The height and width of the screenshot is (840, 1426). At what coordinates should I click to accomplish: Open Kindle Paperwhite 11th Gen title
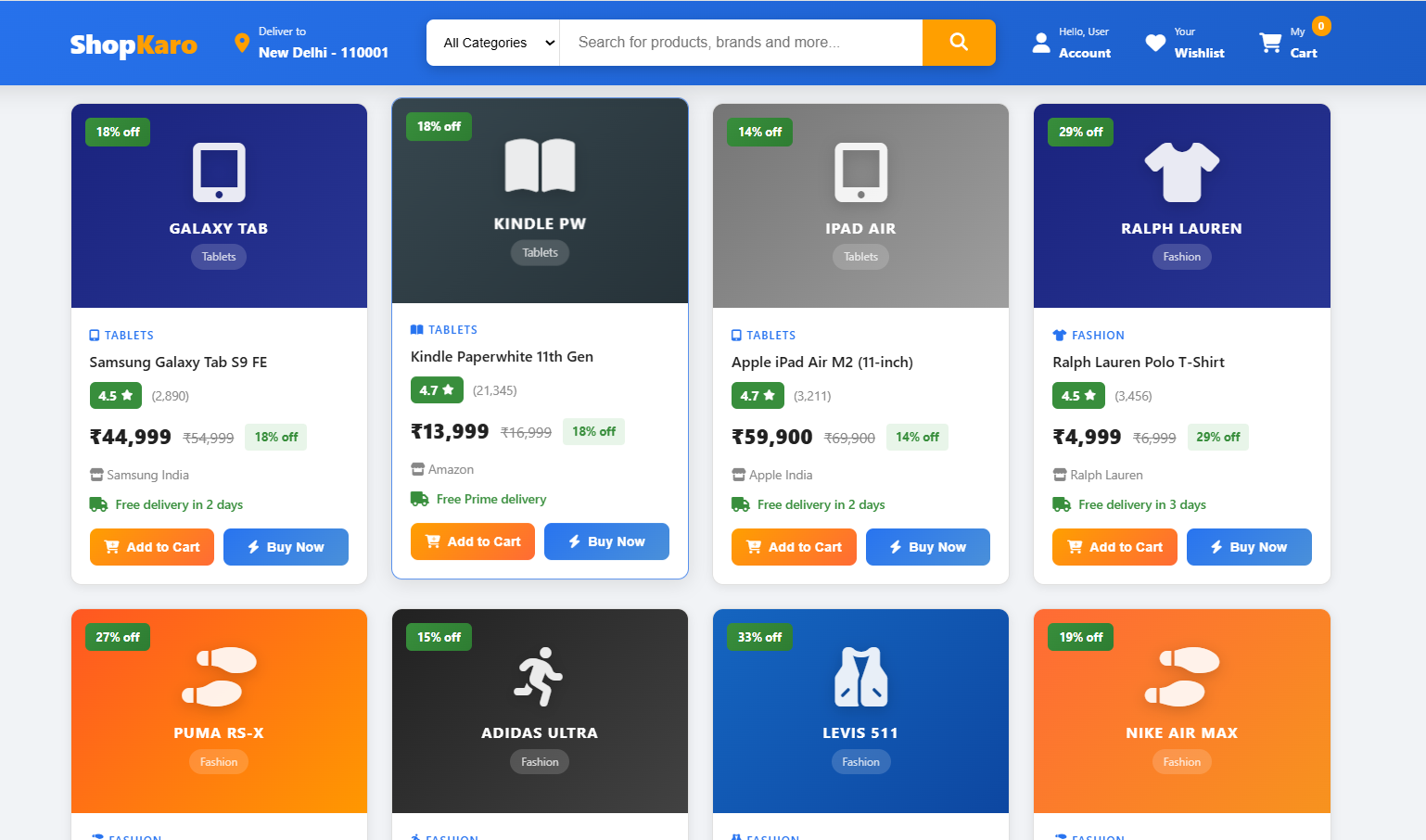coord(502,357)
